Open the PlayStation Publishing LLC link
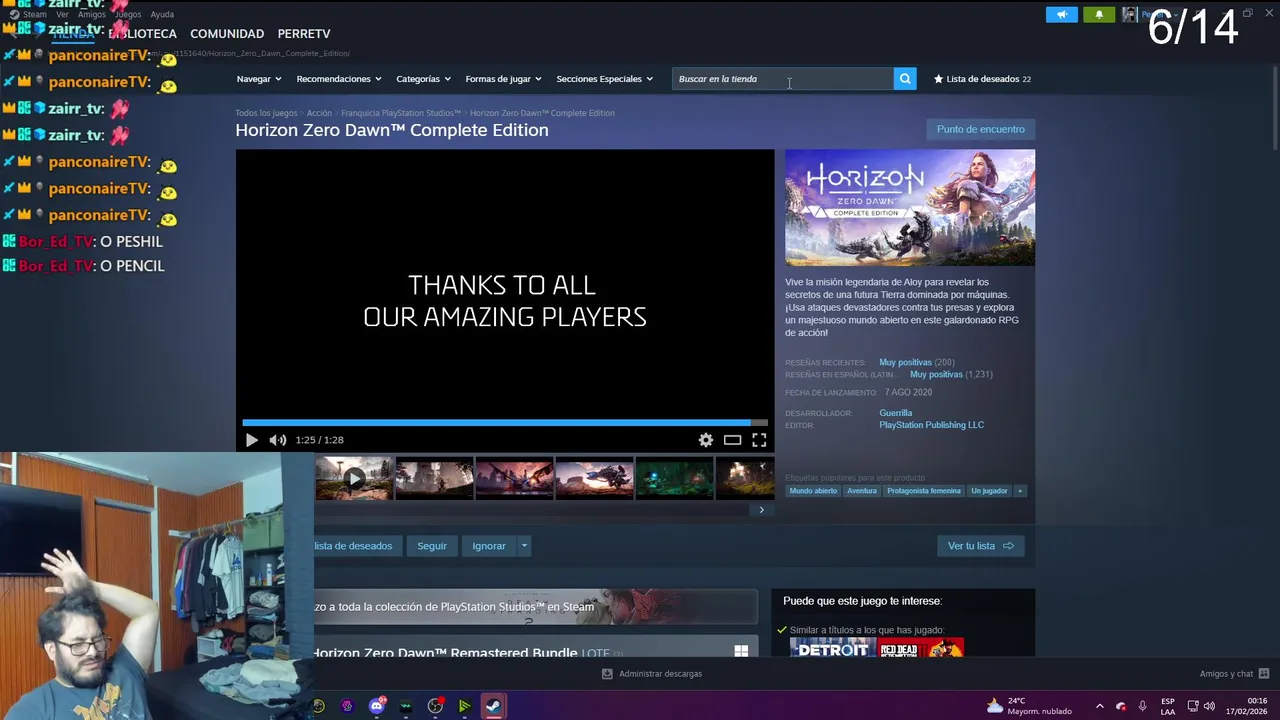 click(931, 425)
